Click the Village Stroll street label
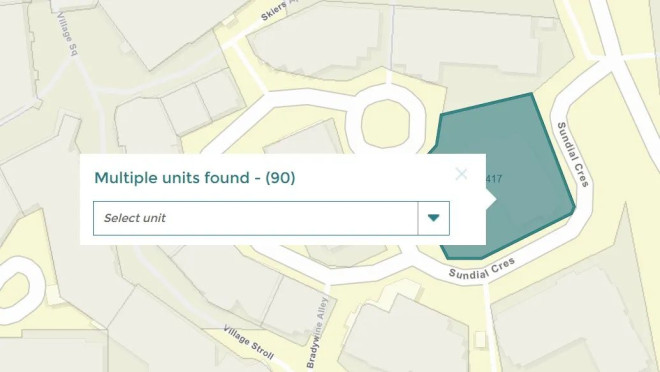This screenshot has height=372, width=660. pyautogui.click(x=248, y=343)
